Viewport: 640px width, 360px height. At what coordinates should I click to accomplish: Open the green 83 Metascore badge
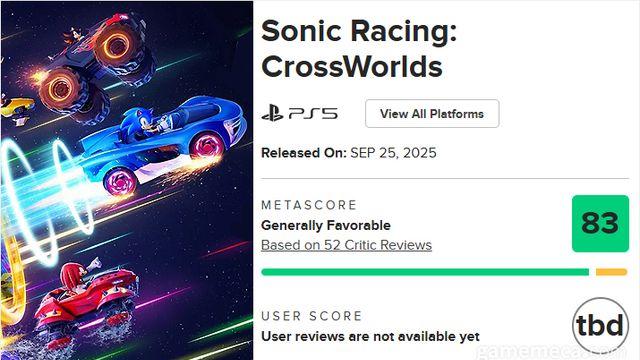[x=600, y=223]
